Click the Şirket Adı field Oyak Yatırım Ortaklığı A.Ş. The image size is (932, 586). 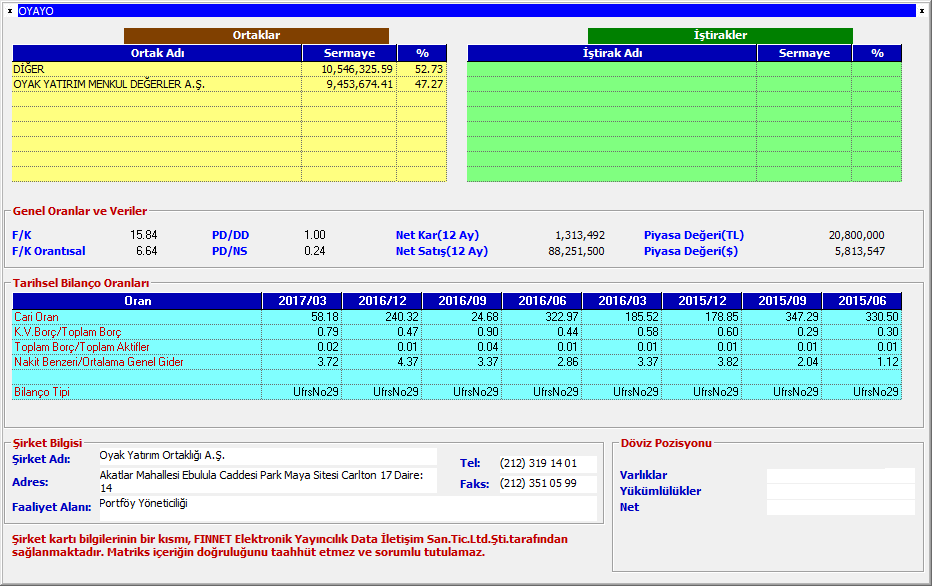click(x=267, y=456)
